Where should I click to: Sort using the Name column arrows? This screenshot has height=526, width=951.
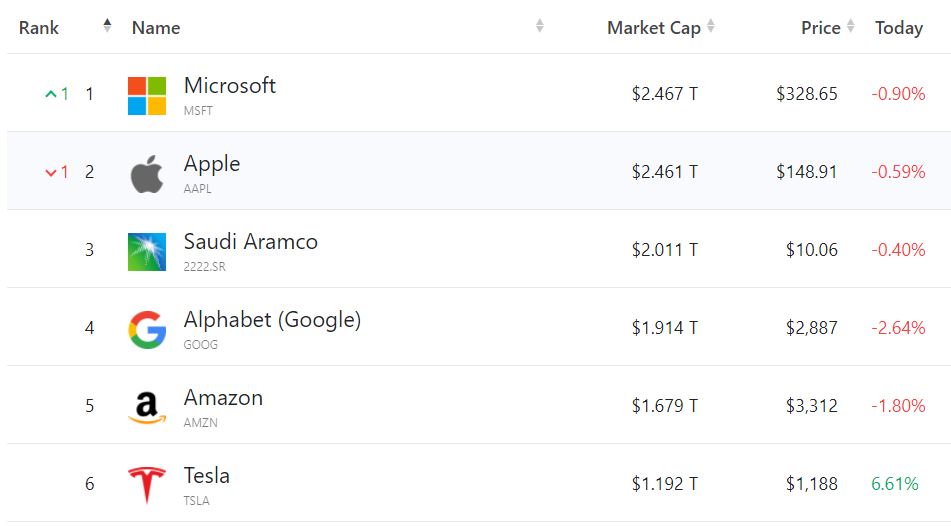click(540, 27)
